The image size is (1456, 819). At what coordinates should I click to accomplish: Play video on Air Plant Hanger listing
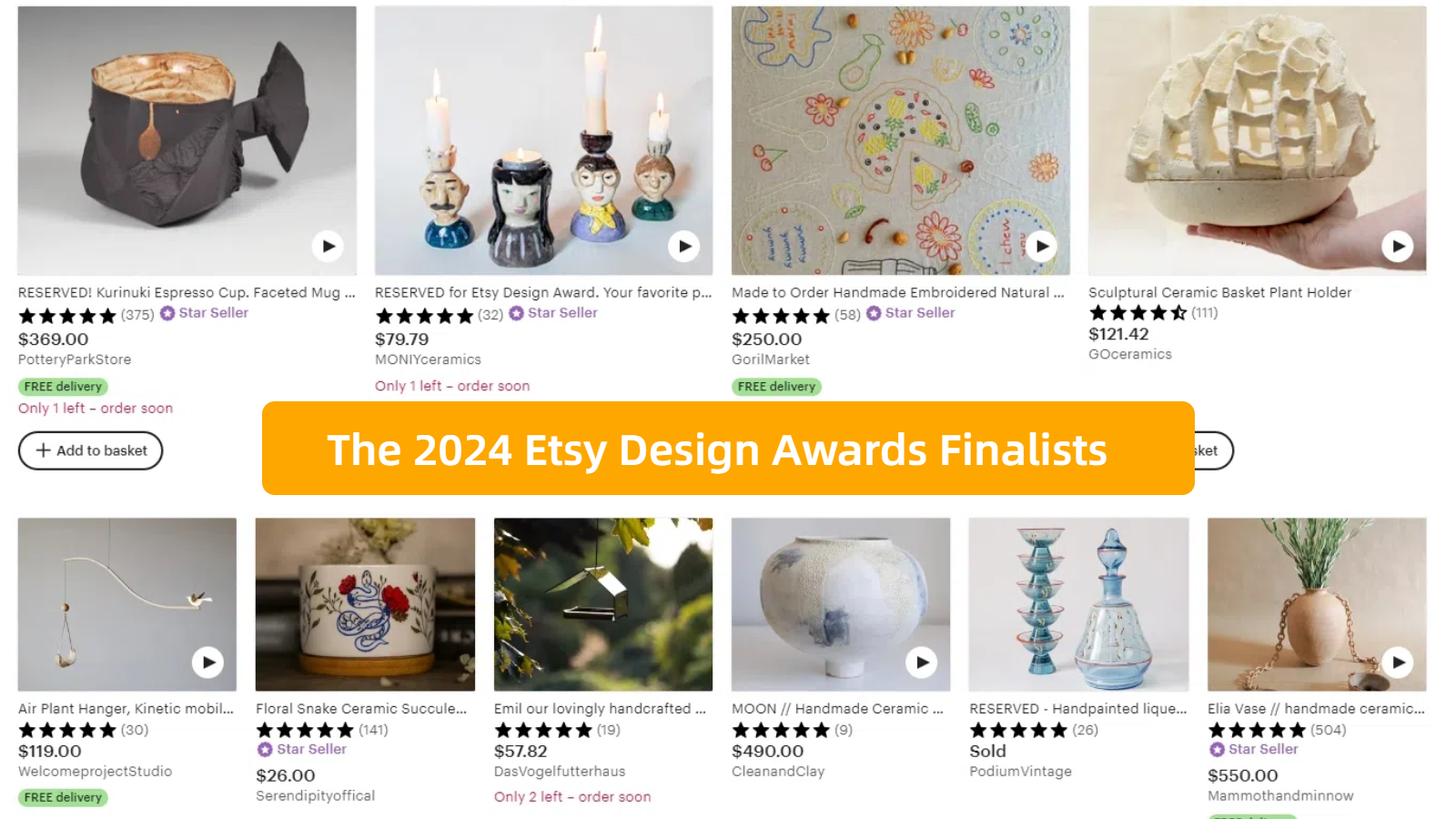point(207,662)
